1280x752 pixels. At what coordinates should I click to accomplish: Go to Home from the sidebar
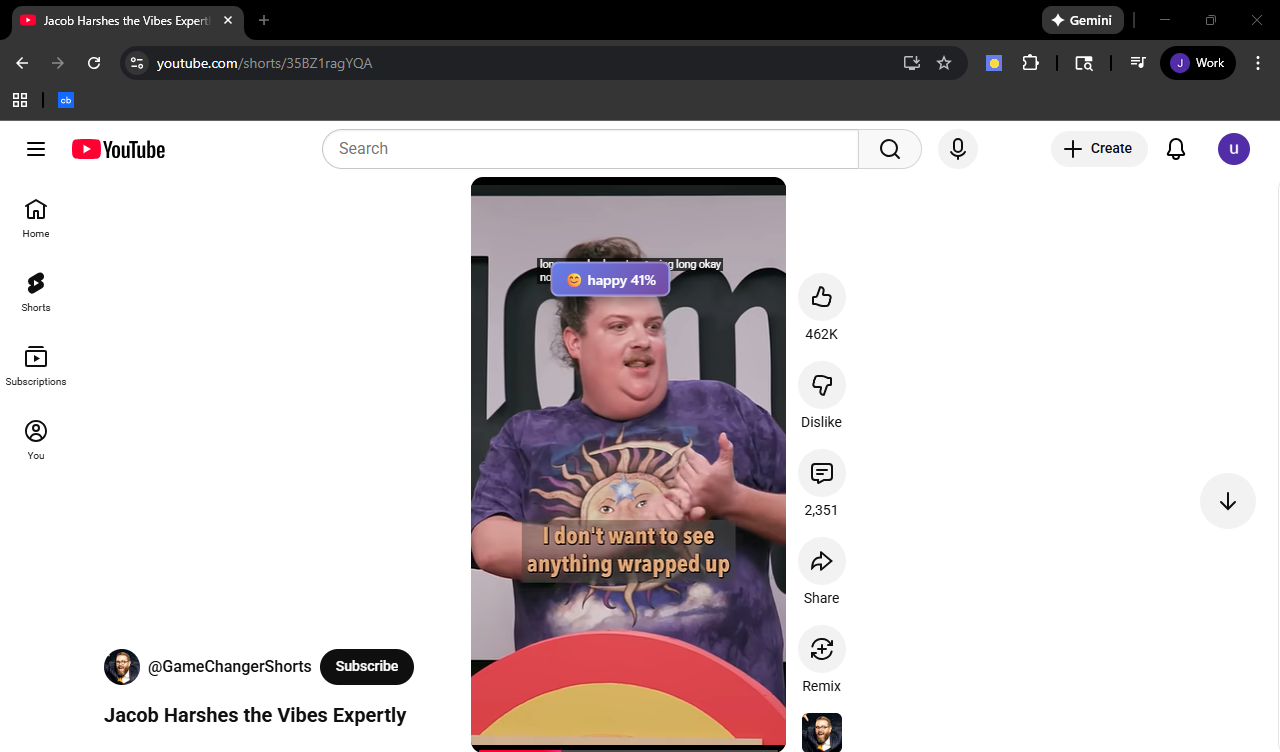click(35, 216)
